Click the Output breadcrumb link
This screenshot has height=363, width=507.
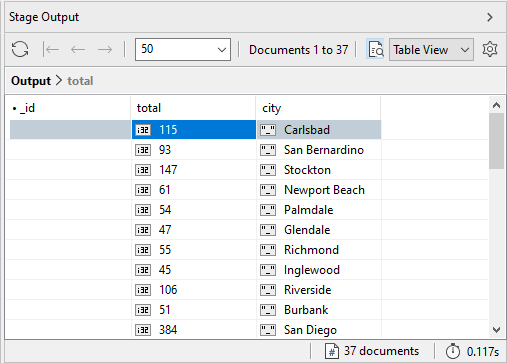pos(31,81)
